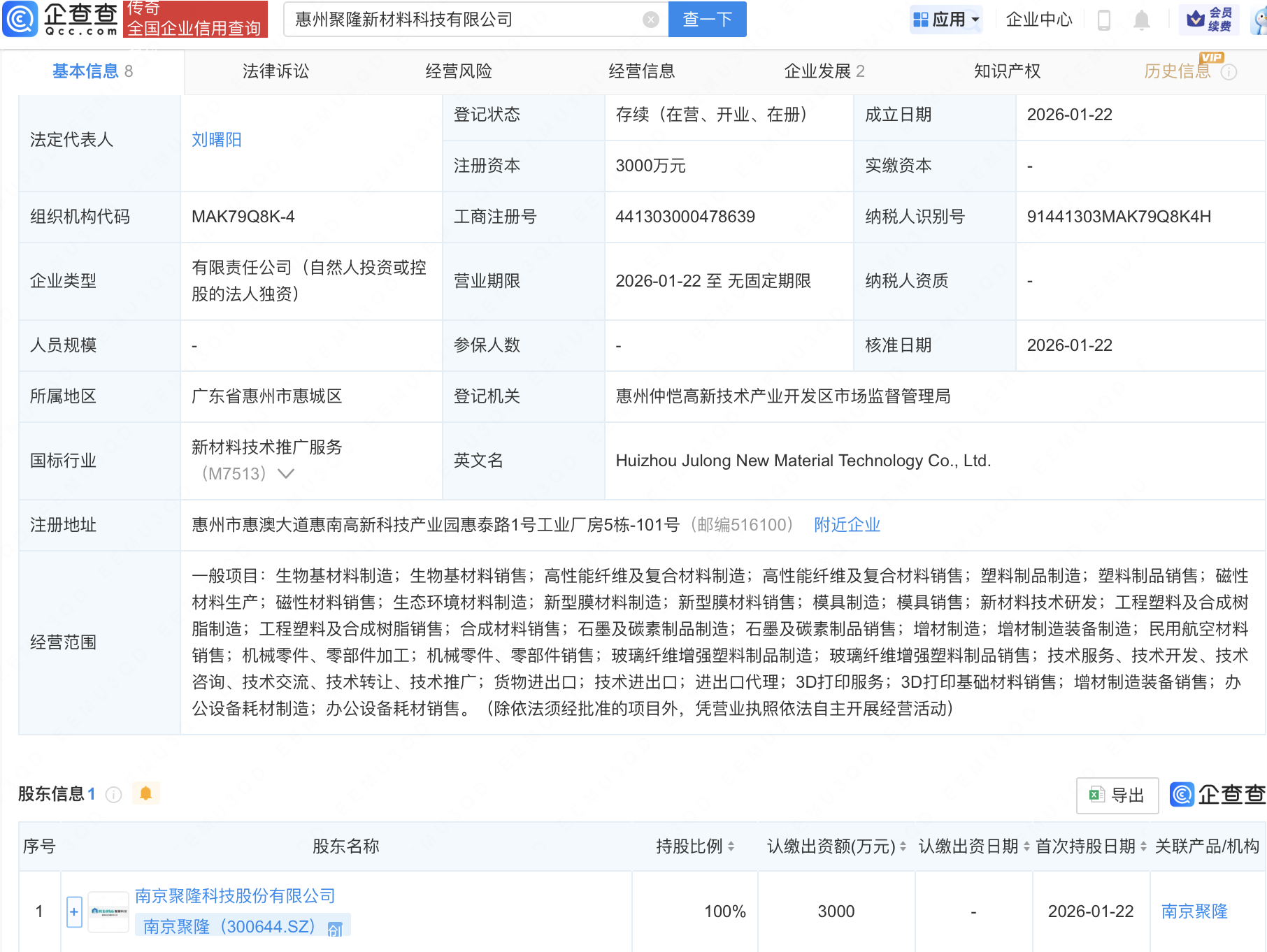Viewport: 1267px width, 952px height.
Task: Toggle sorting on the 首次持股日期 column
Action: point(1144,846)
